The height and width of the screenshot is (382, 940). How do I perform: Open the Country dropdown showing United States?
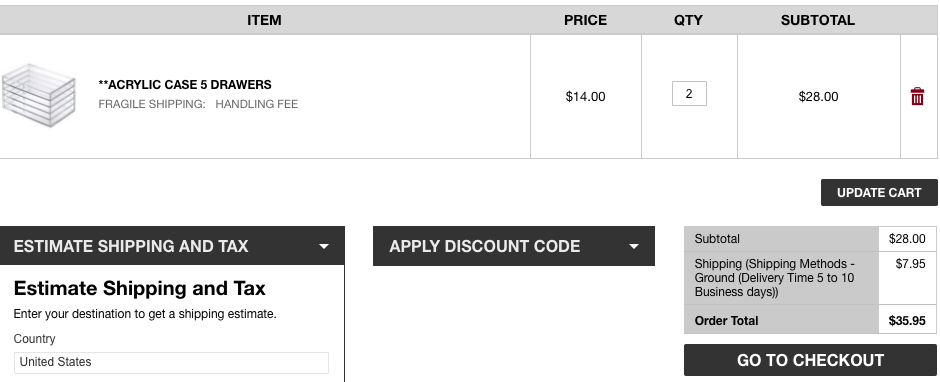[171, 362]
